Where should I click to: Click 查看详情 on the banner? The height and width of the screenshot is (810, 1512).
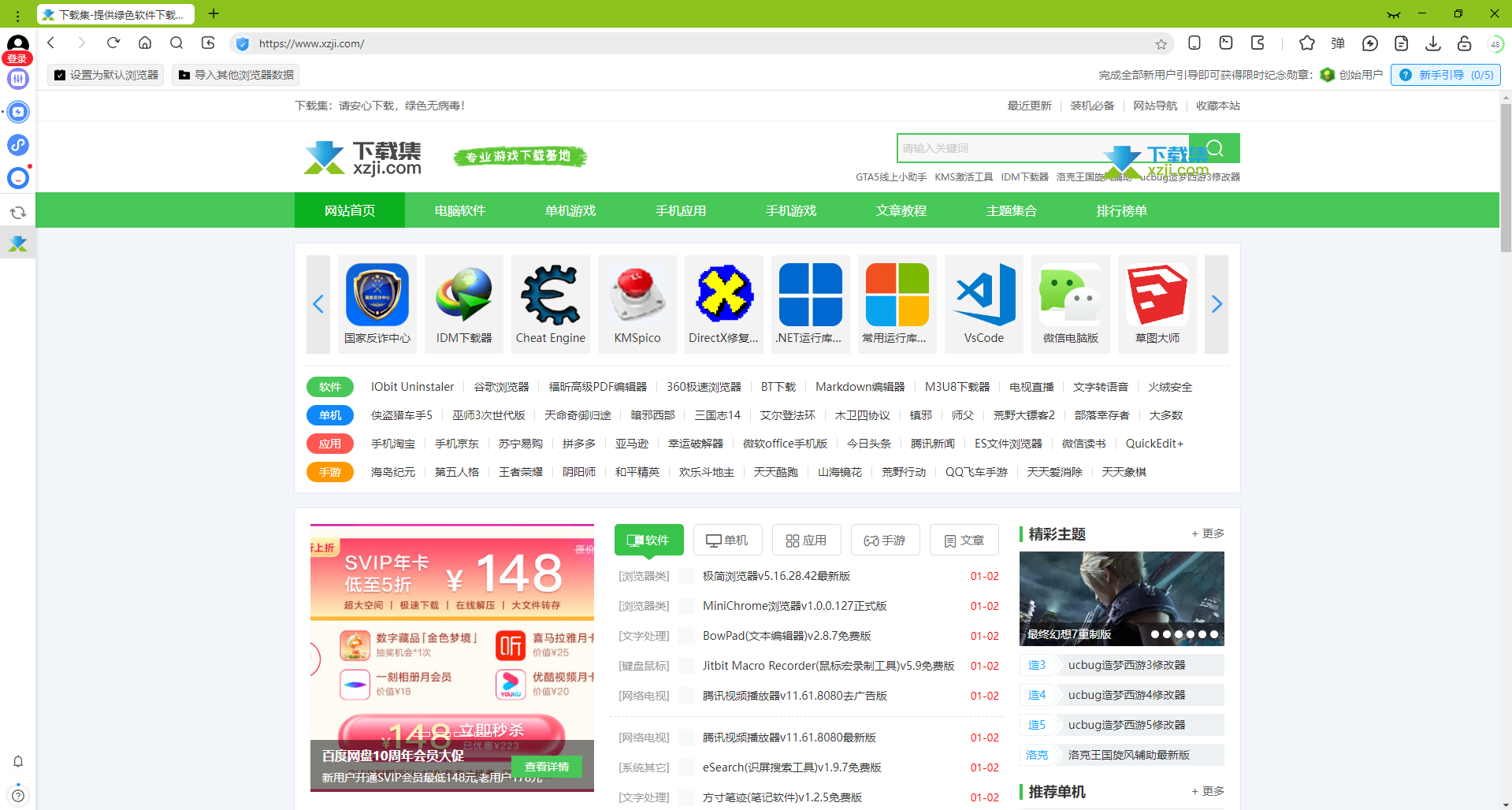pyautogui.click(x=547, y=767)
